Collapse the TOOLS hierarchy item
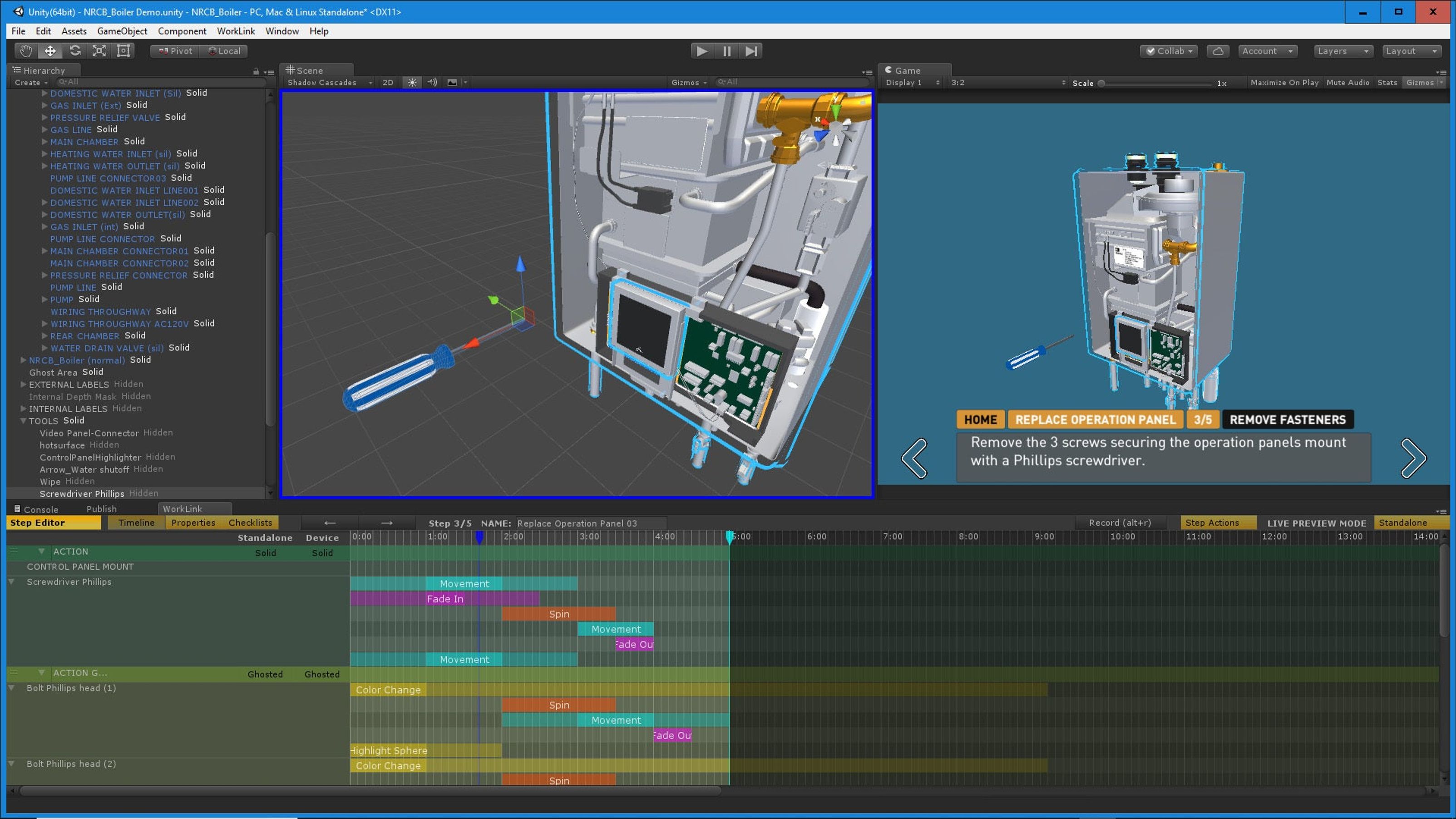 click(x=23, y=420)
